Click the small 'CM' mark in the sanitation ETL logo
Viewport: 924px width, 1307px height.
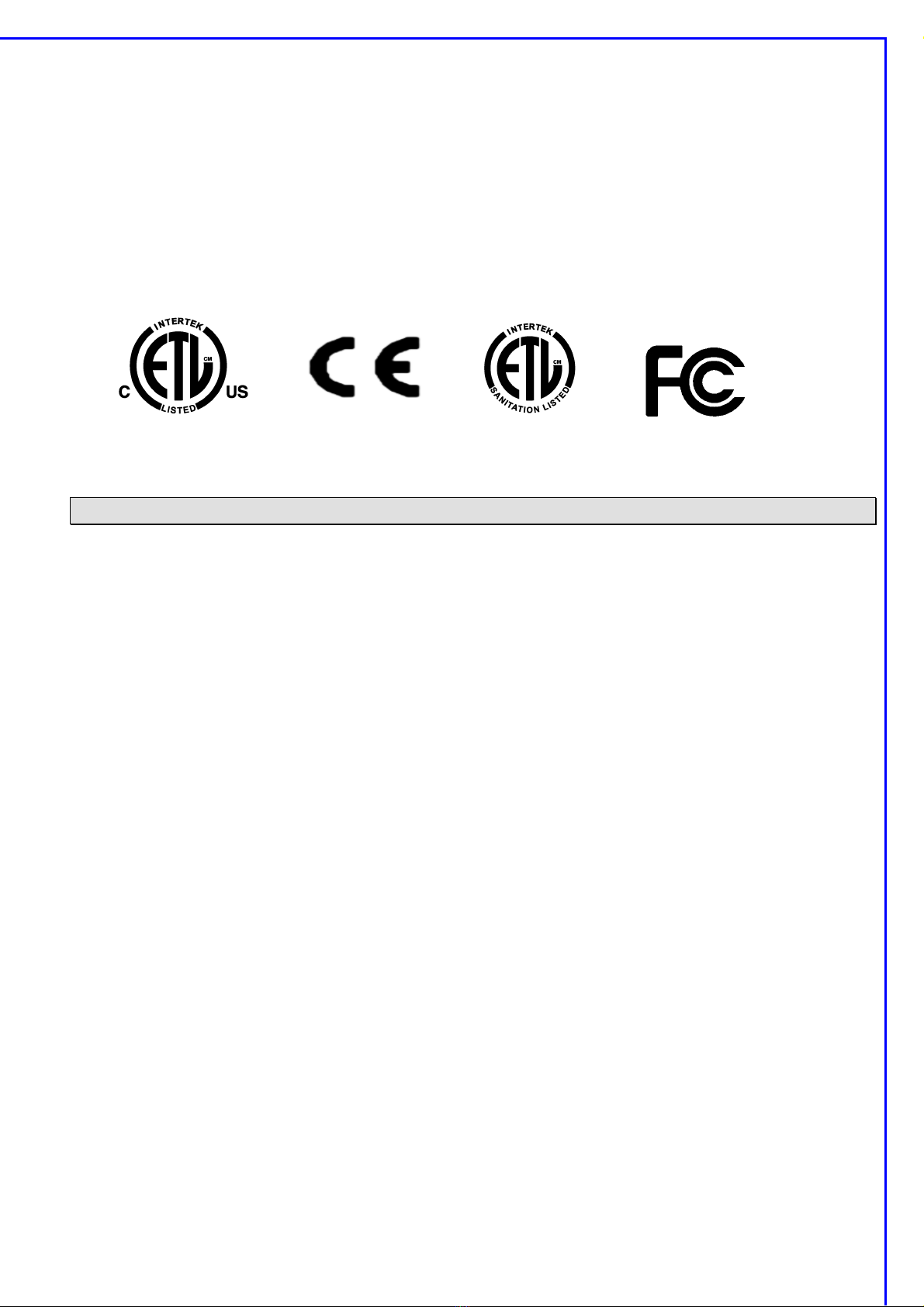click(557, 362)
